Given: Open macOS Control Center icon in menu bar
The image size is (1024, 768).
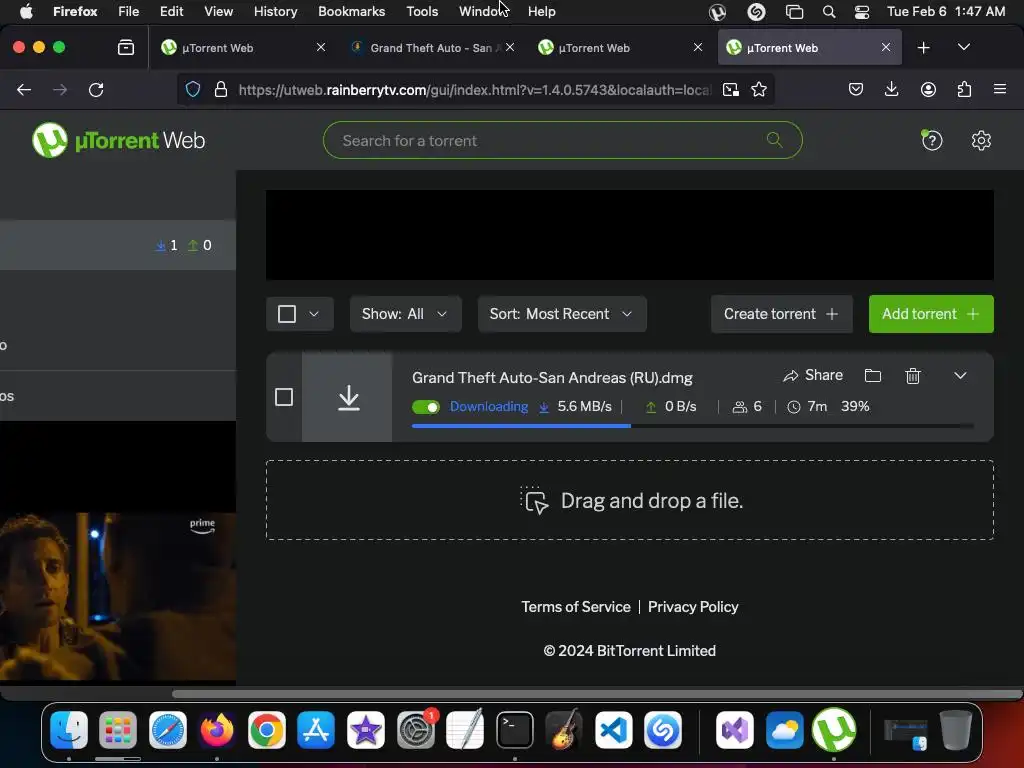Looking at the screenshot, I should [x=862, y=12].
